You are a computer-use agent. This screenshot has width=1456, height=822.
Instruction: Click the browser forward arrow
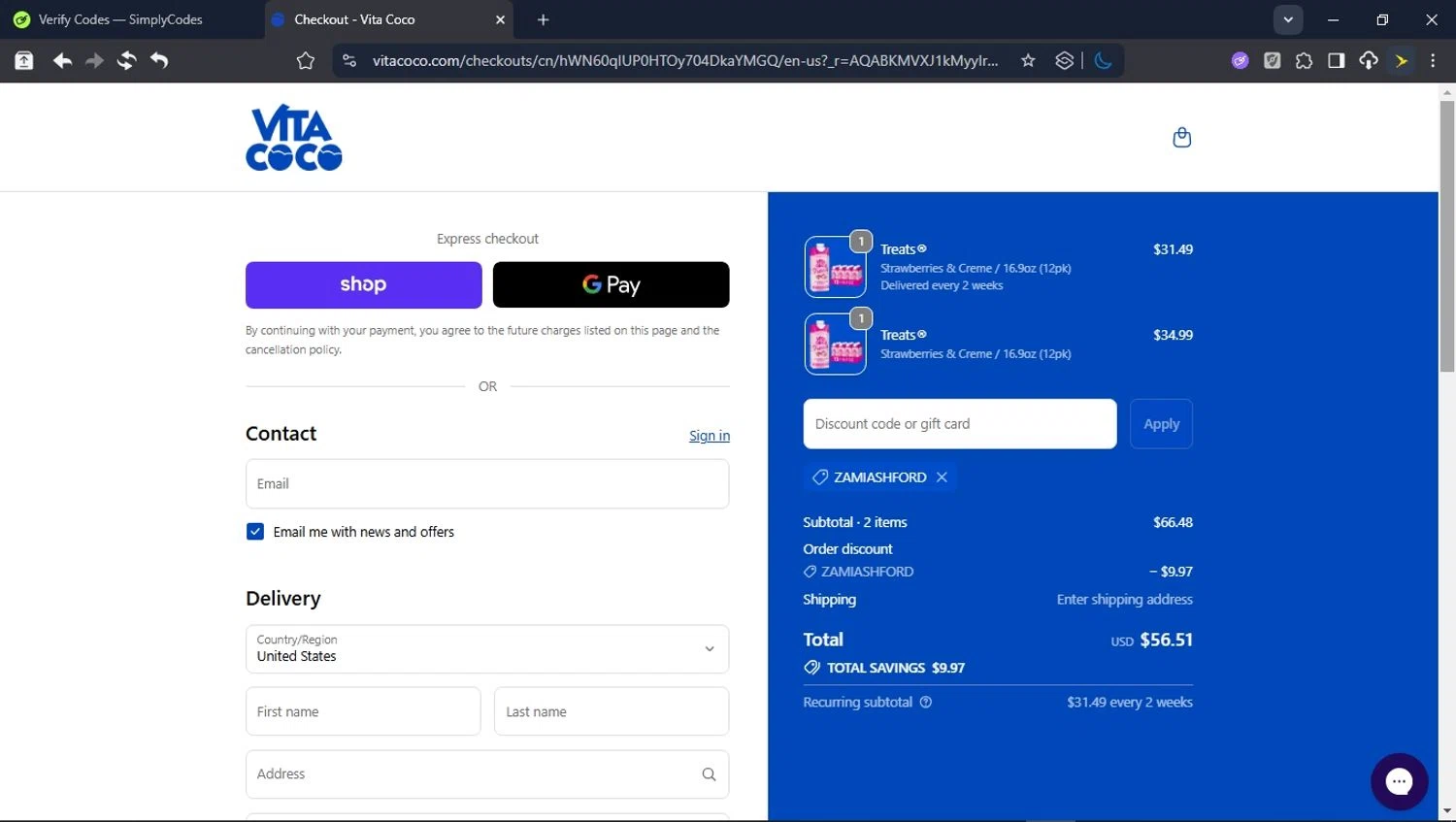tap(94, 60)
